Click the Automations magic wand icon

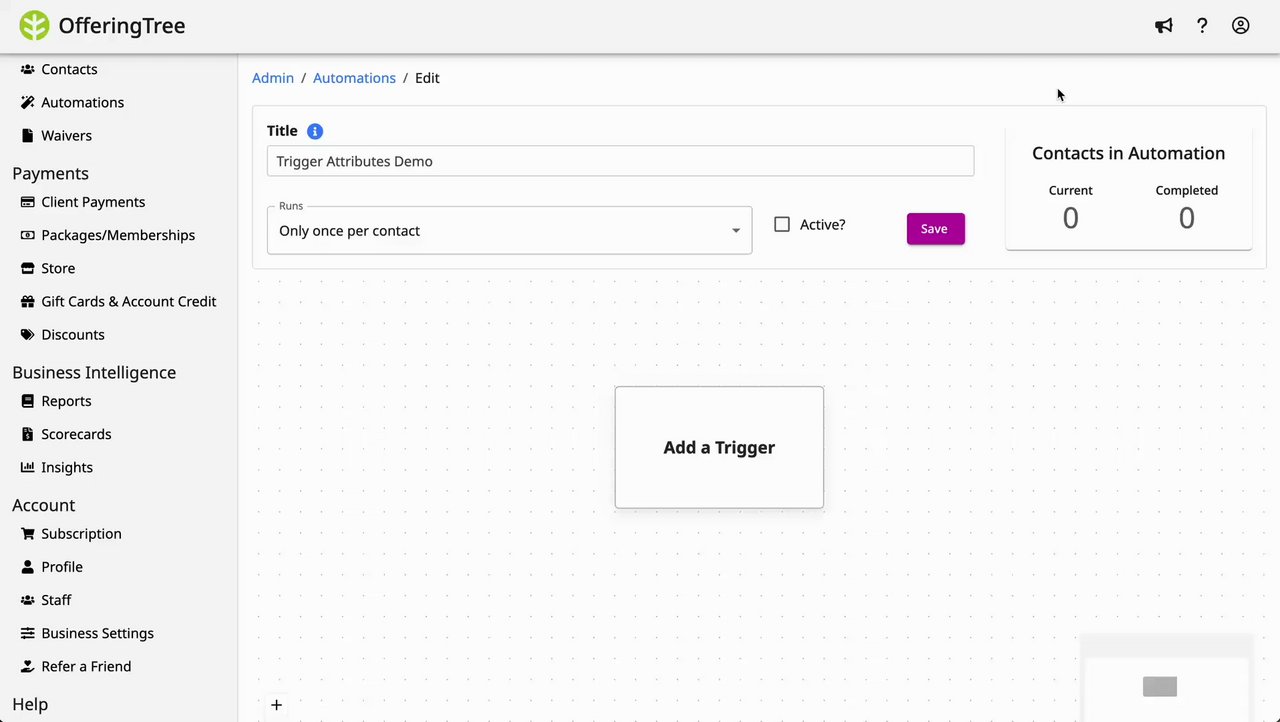pyautogui.click(x=28, y=103)
